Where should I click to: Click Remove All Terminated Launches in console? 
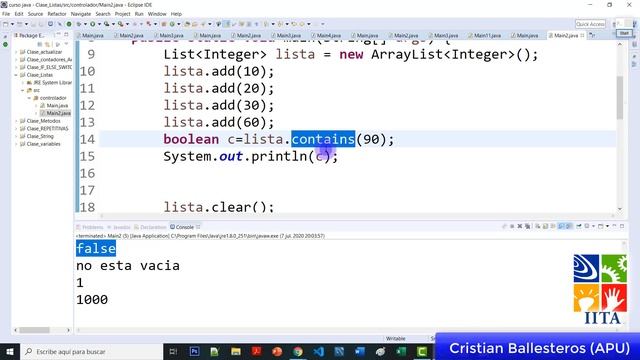pos(527,226)
